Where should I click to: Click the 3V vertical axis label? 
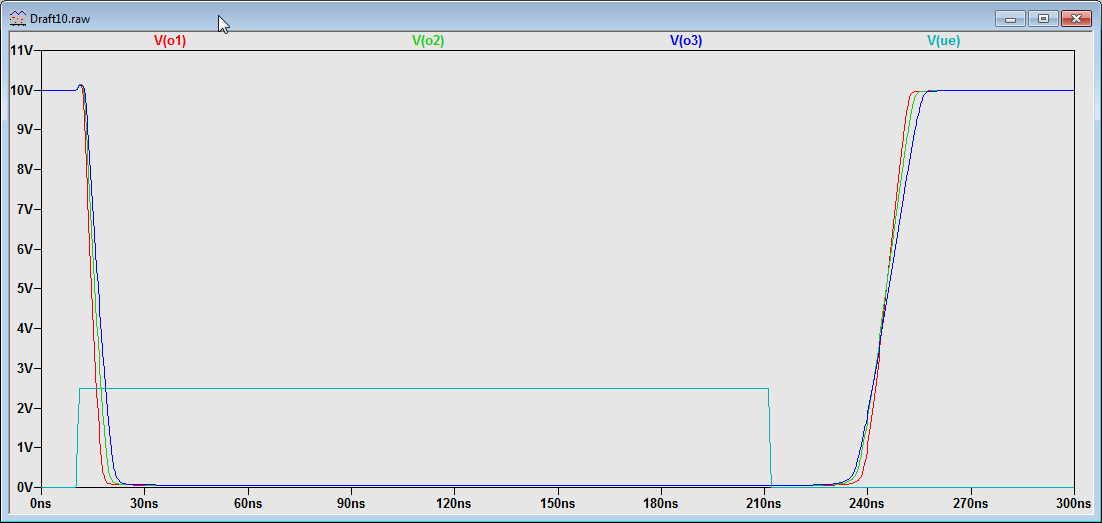coord(25,368)
